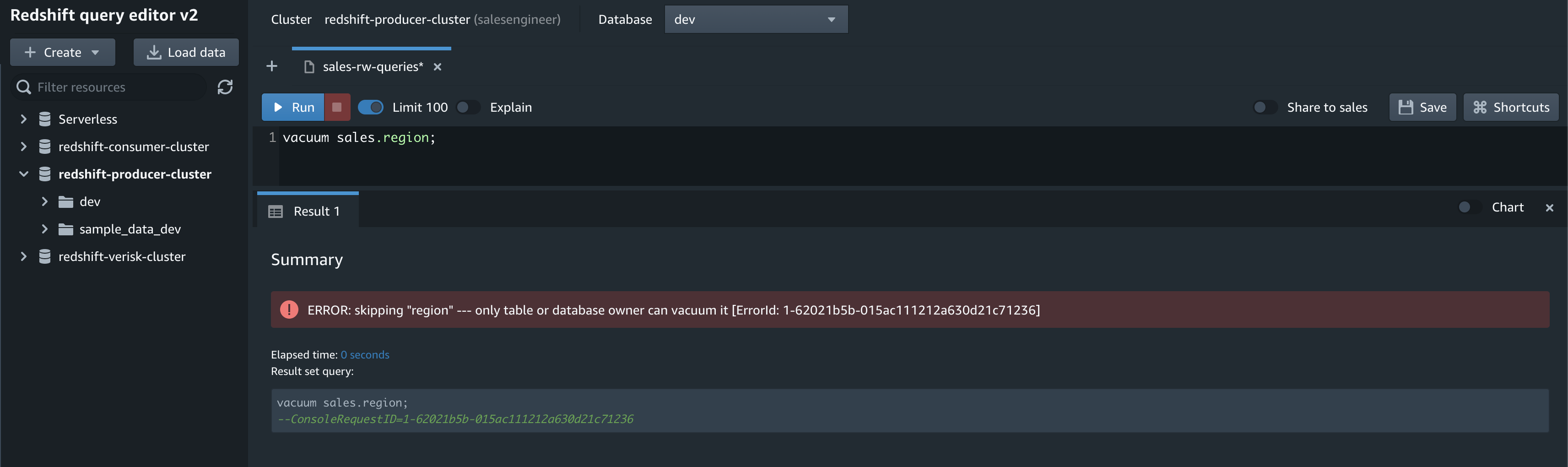Image resolution: width=1568 pixels, height=467 pixels.
Task: Expand the redshift-consumer-cluster node
Action: click(24, 146)
